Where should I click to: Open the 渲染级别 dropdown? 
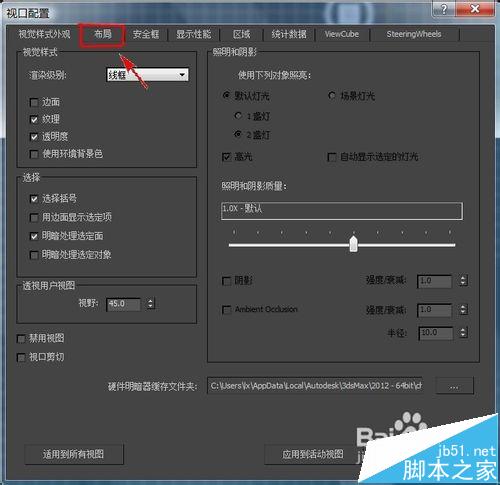coord(147,75)
